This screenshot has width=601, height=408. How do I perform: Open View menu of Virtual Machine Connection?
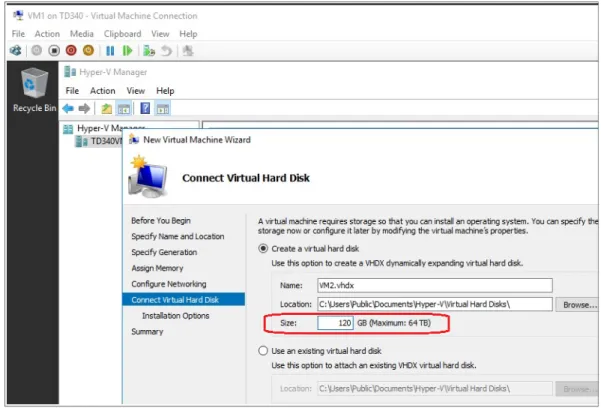(160, 34)
